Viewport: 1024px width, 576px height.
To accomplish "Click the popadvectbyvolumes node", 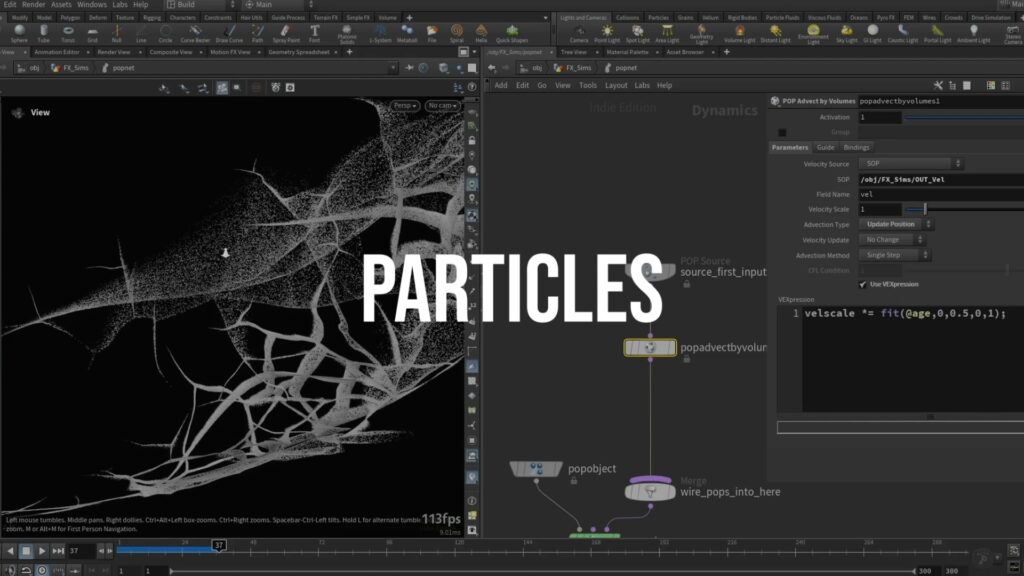I will [650, 347].
